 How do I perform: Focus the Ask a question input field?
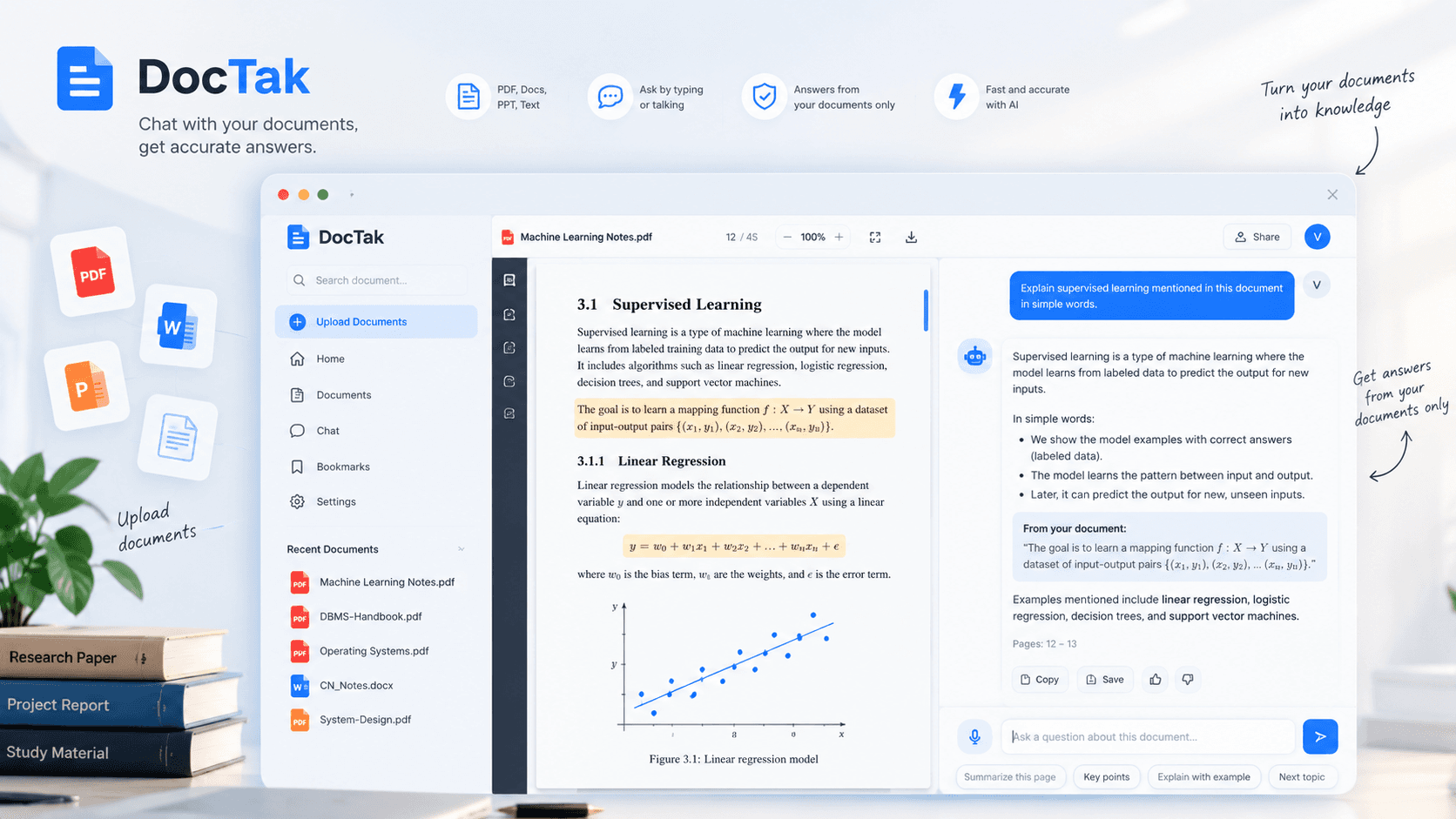pyautogui.click(x=1148, y=736)
